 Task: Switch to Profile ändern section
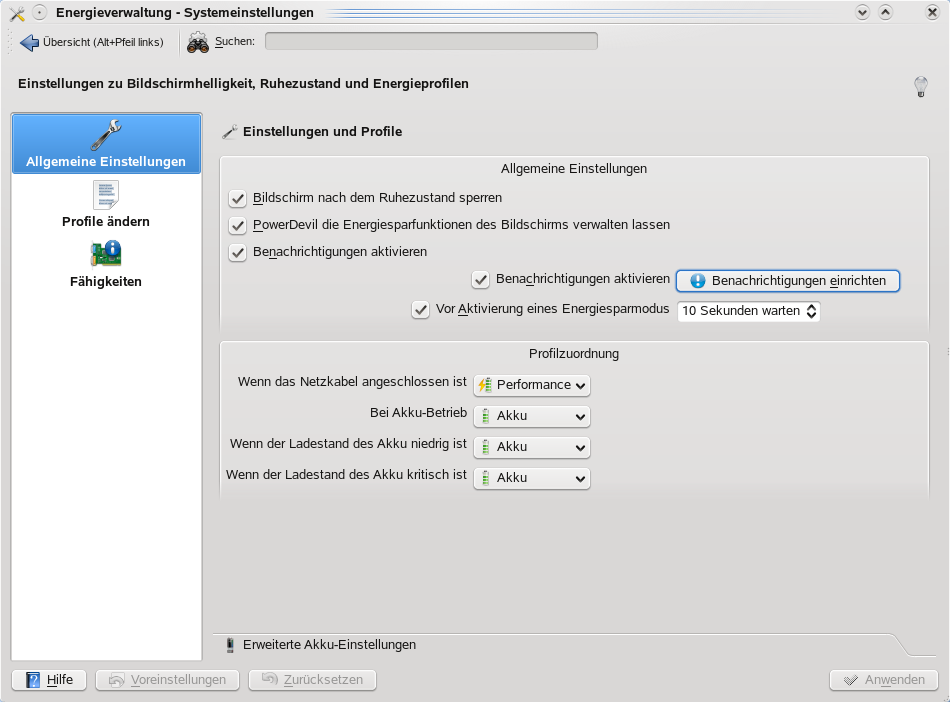(x=106, y=205)
